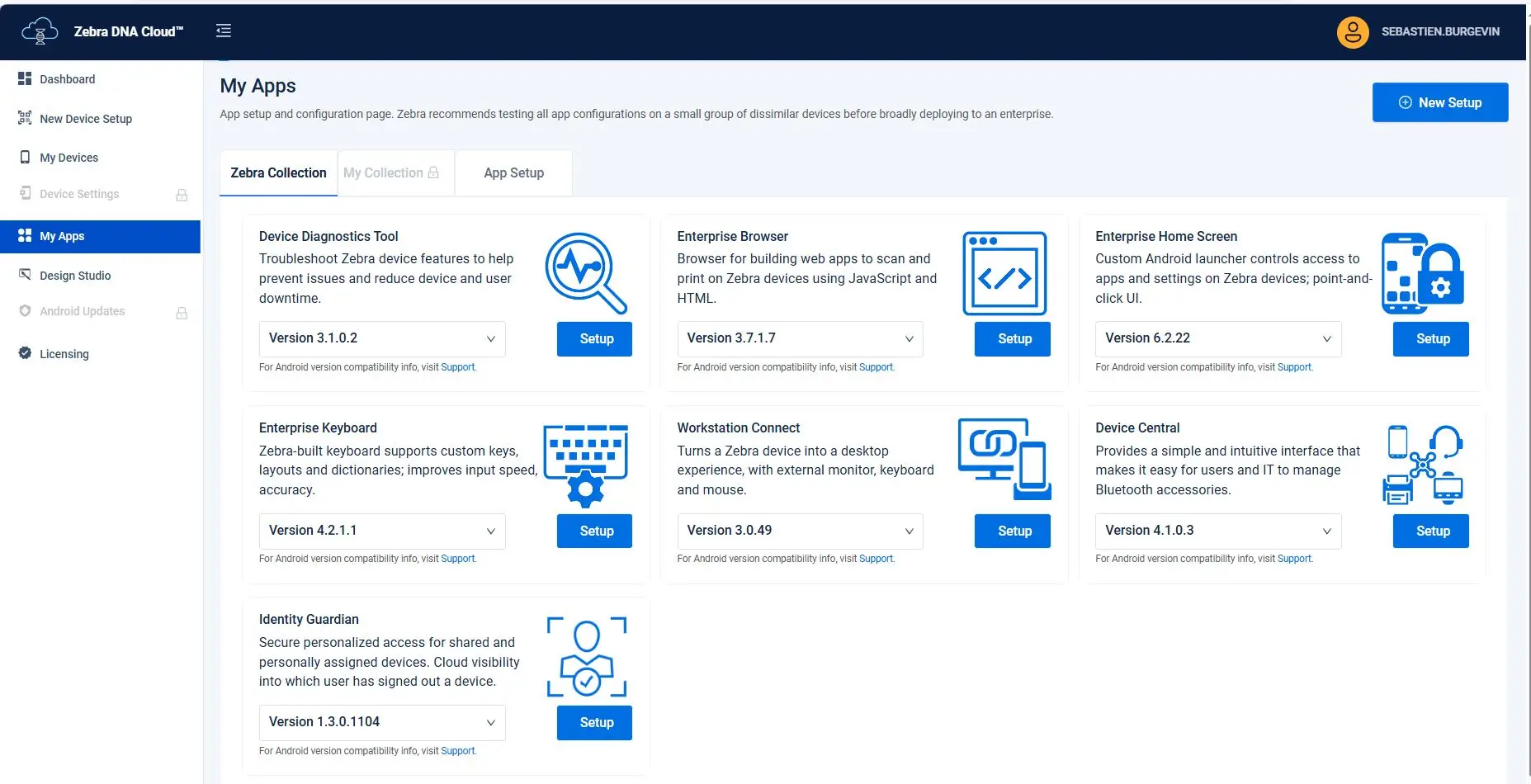Viewport: 1531px width, 784px height.
Task: Open Support link under Device Diagnostics Tool
Action: pyautogui.click(x=458, y=367)
